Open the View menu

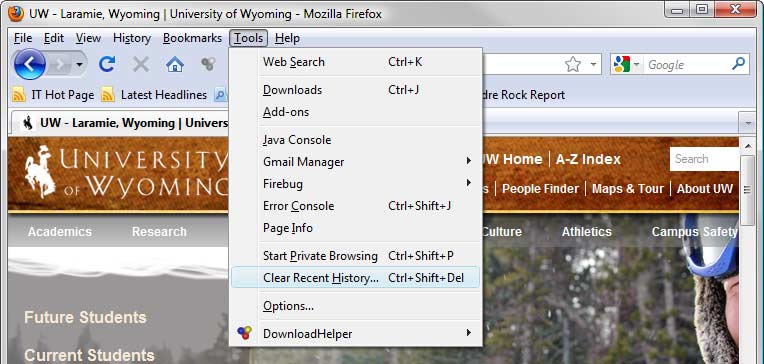pyautogui.click(x=88, y=38)
